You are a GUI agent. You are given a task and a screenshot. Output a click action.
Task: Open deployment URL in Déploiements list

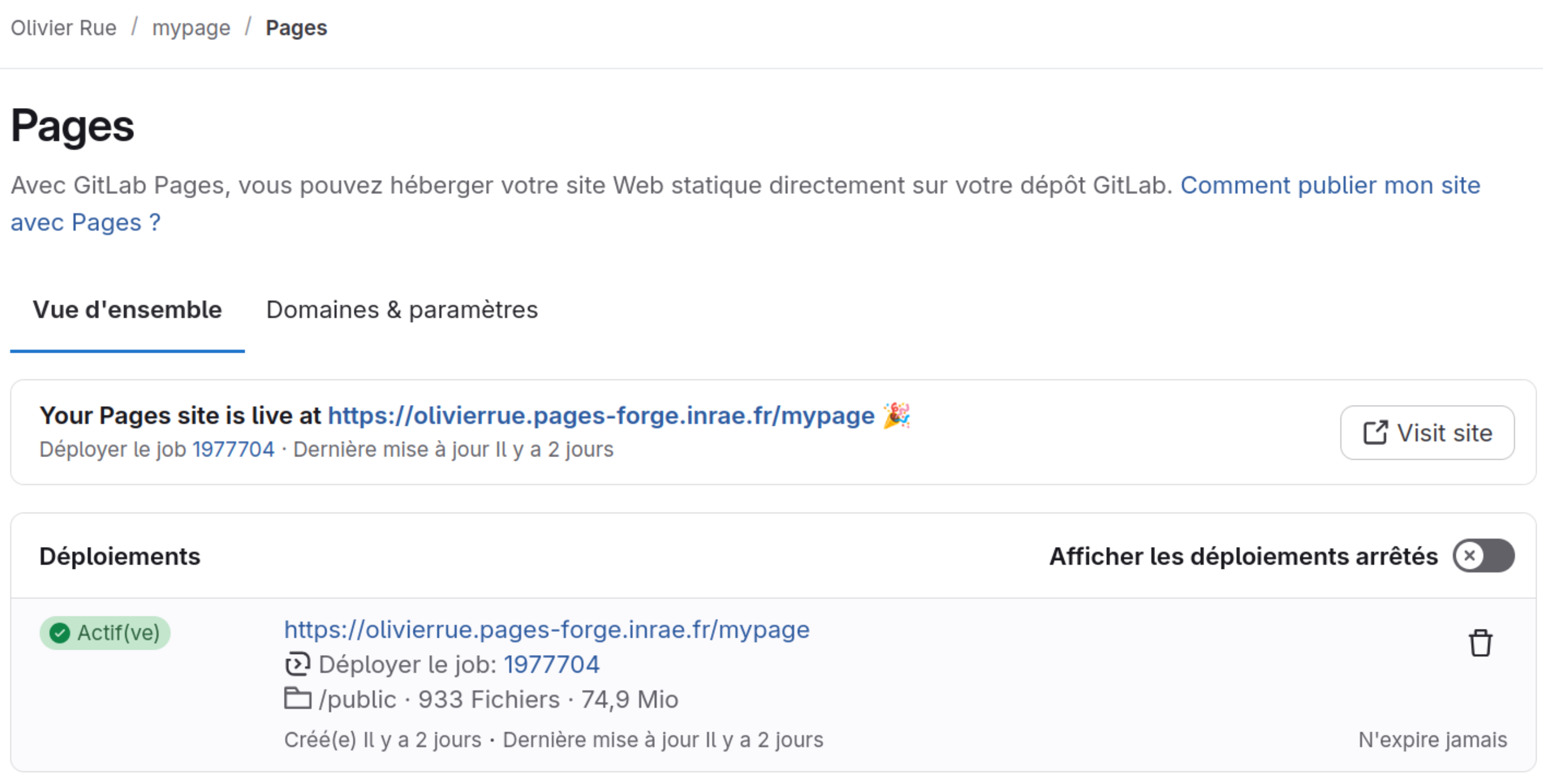point(546,629)
